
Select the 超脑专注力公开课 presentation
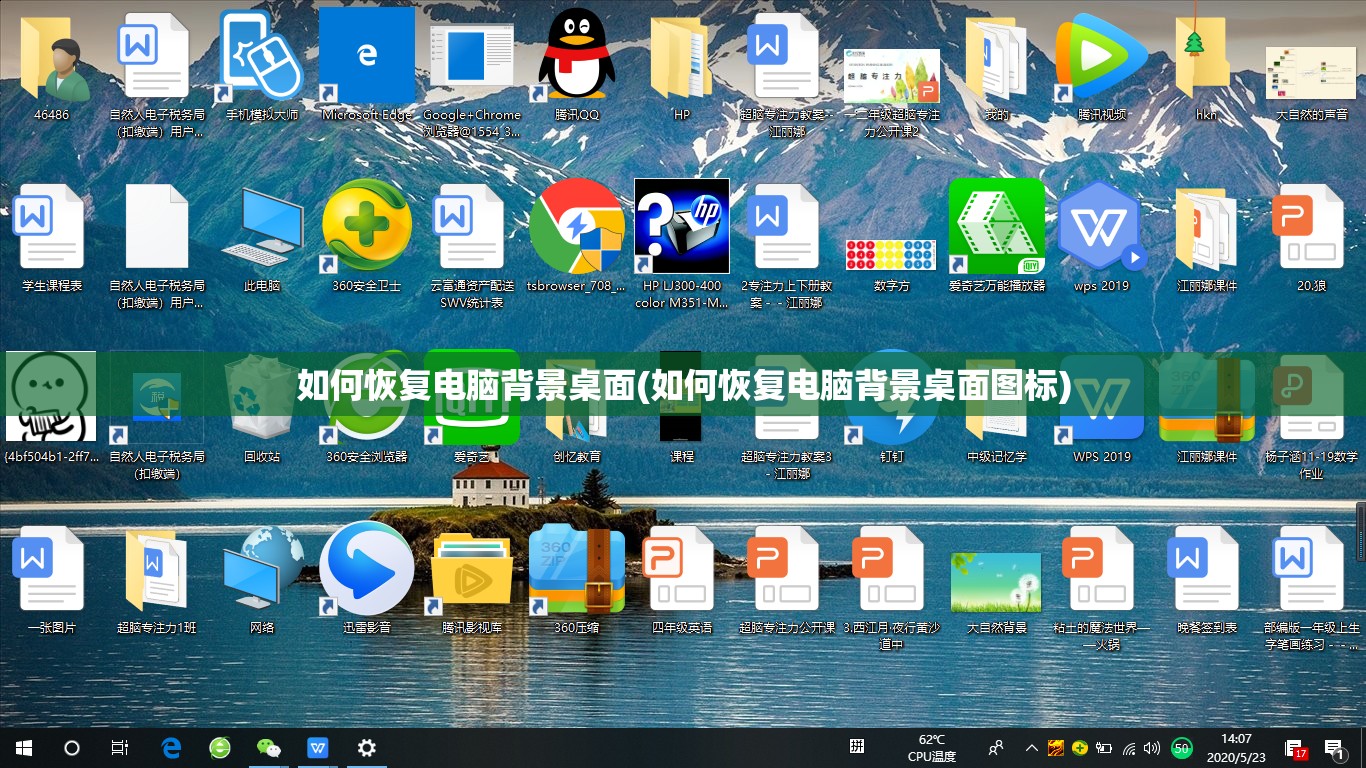[786, 570]
